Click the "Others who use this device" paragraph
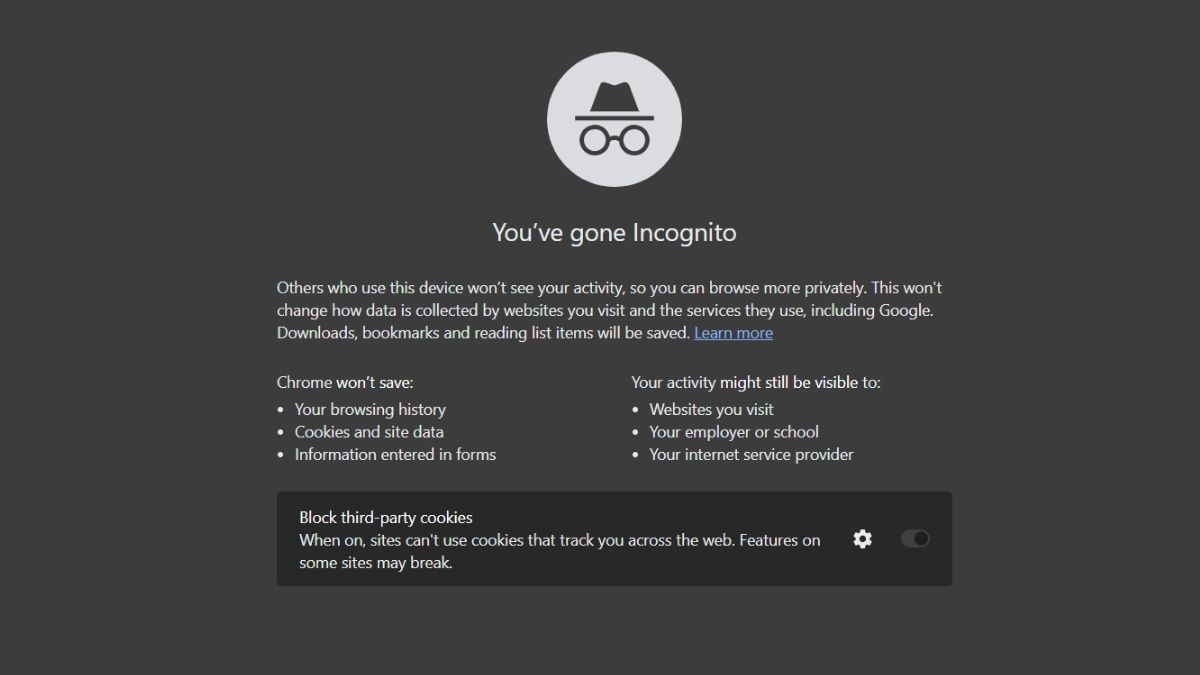 click(x=609, y=310)
